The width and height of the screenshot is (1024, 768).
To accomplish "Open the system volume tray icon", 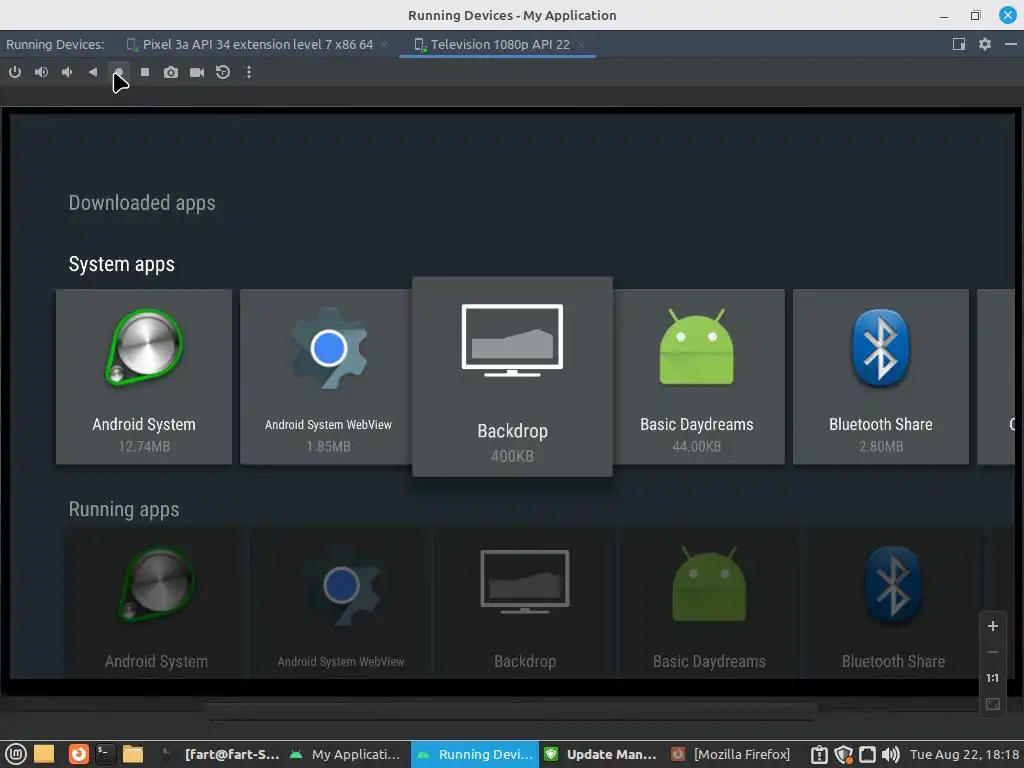I will pyautogui.click(x=890, y=754).
